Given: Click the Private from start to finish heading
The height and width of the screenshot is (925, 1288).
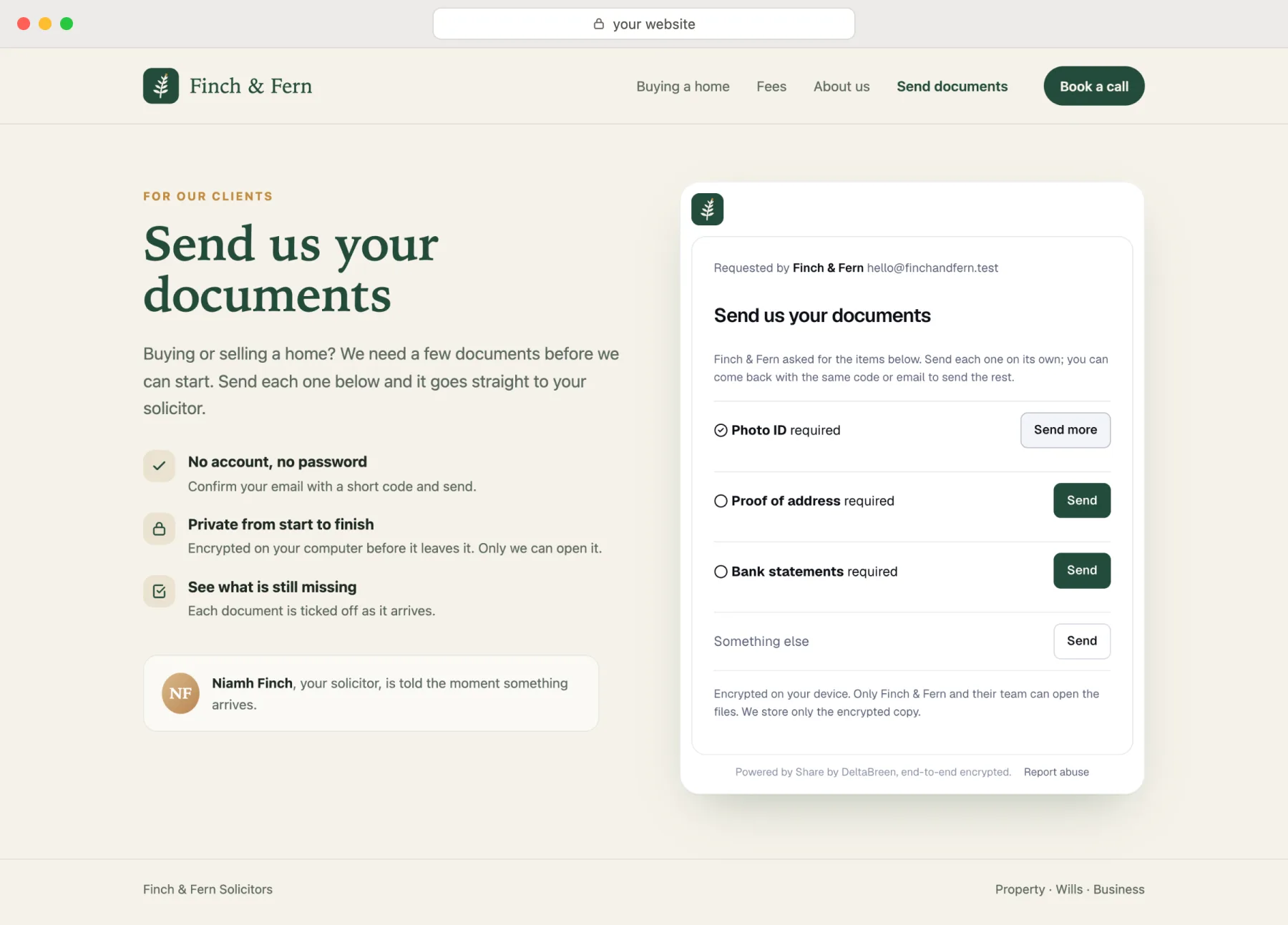Looking at the screenshot, I should pos(280,524).
